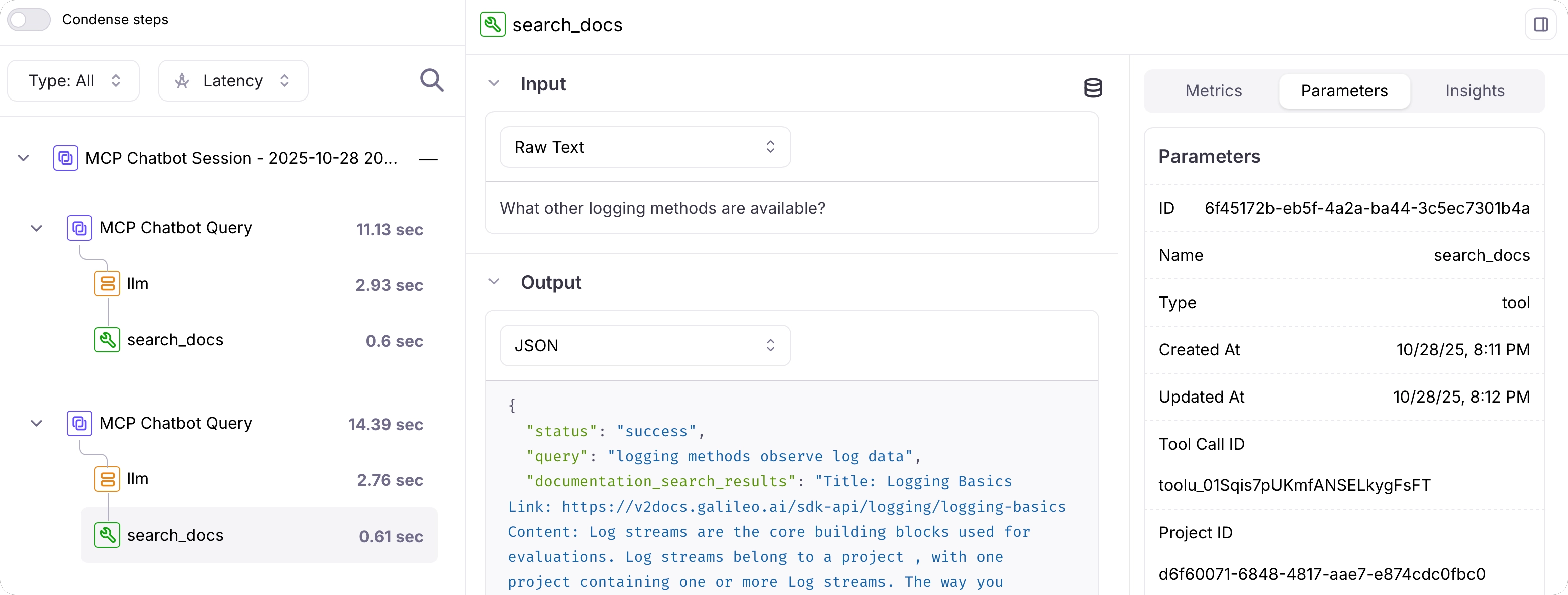Switch to the Metrics tab

[x=1213, y=91]
